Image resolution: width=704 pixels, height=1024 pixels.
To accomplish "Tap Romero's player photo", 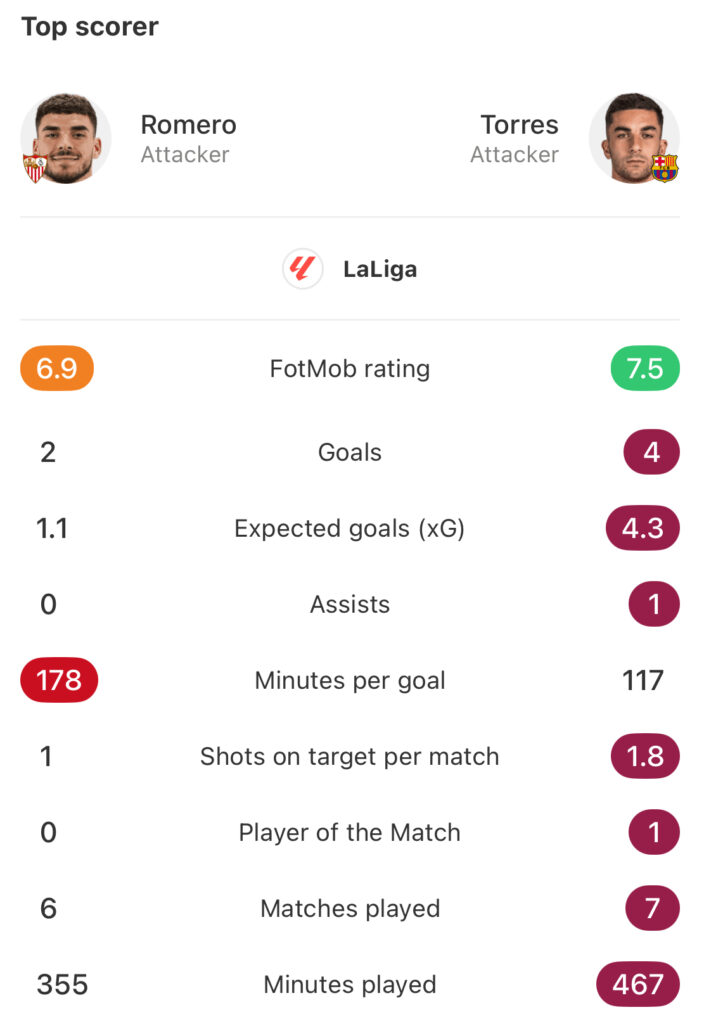I will [x=66, y=138].
